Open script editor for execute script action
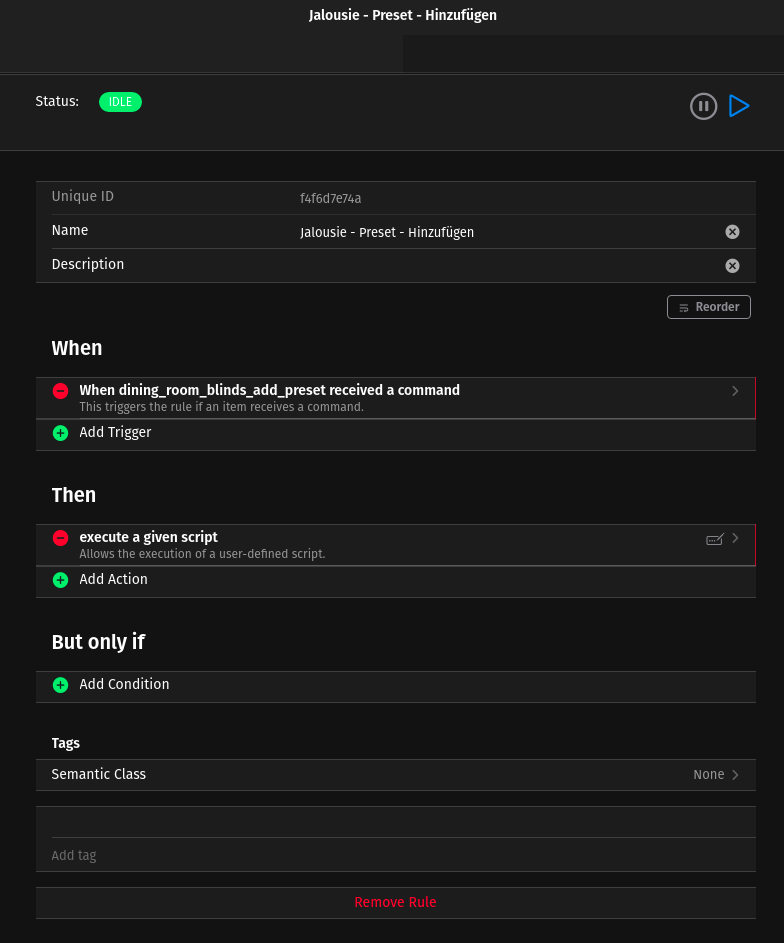The height and width of the screenshot is (943, 784). [714, 539]
